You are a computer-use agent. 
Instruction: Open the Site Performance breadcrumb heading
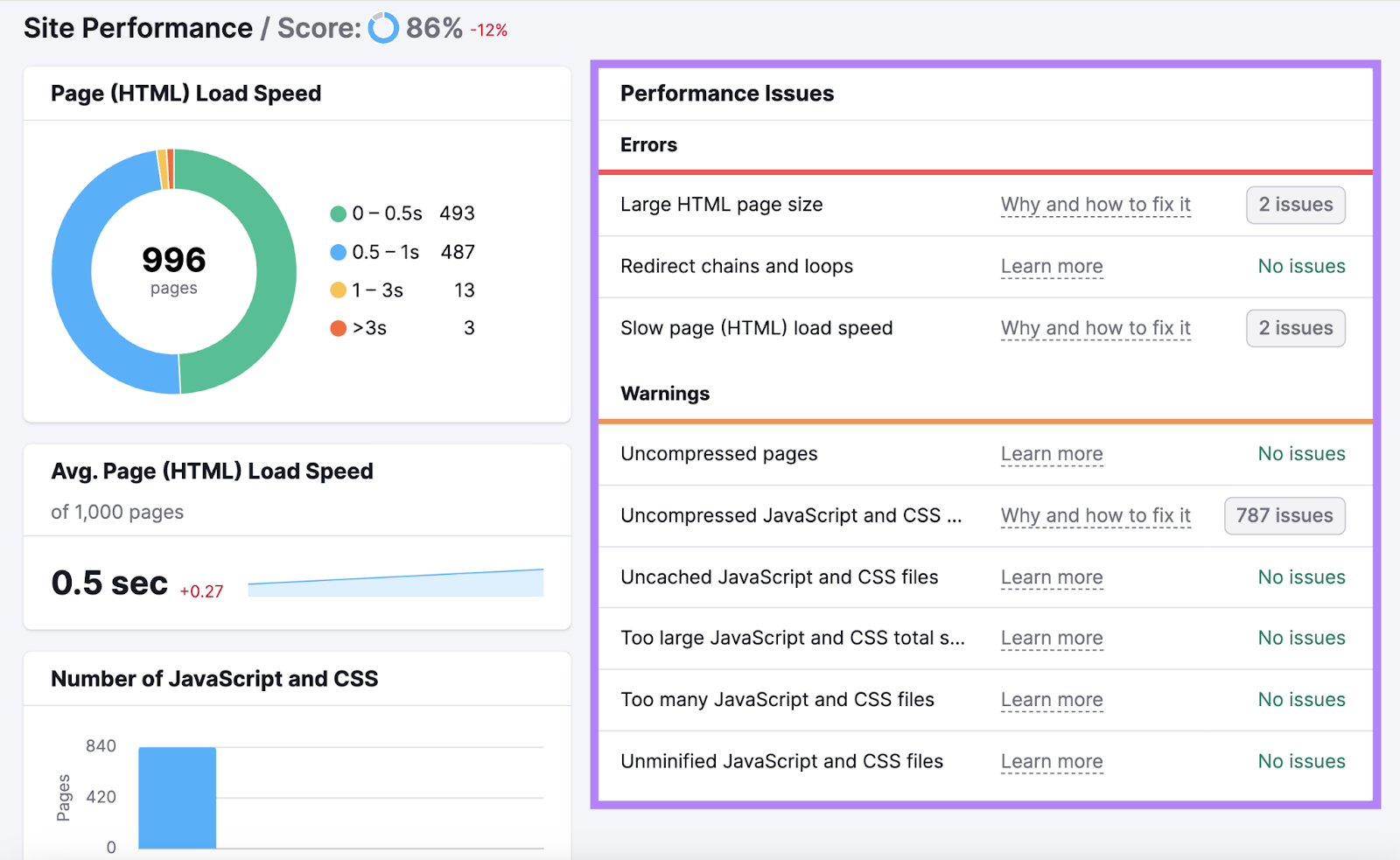coord(136,27)
